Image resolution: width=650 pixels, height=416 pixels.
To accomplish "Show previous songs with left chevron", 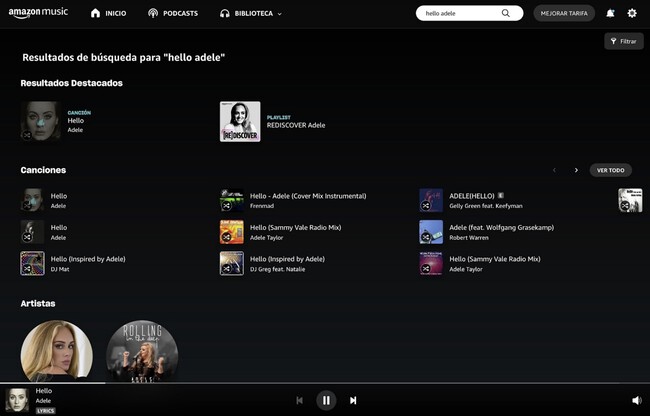I will [x=554, y=170].
